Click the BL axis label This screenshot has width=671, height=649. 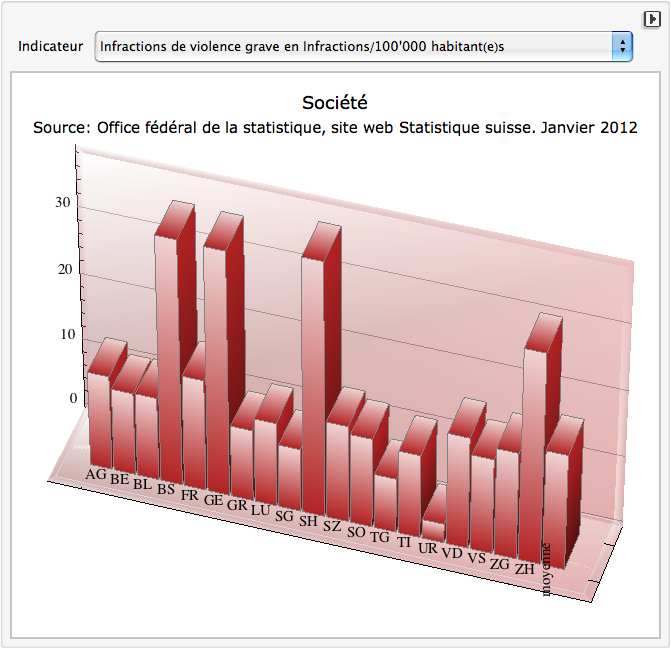point(143,484)
